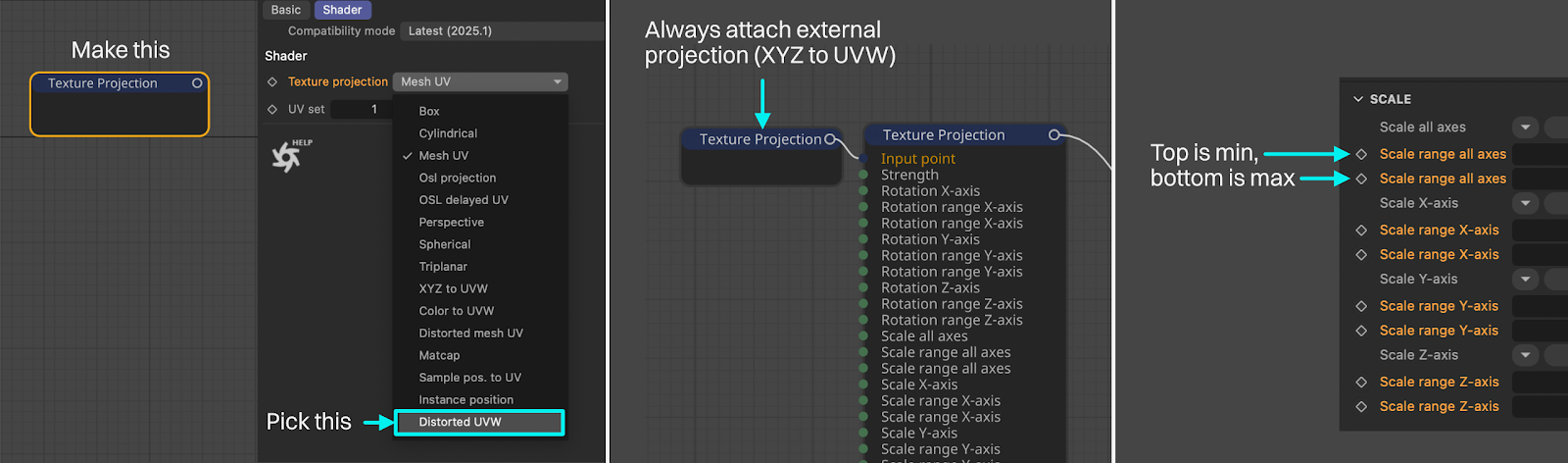Collapse the SCALE section chevron
1568x463 pixels.
(1358, 99)
